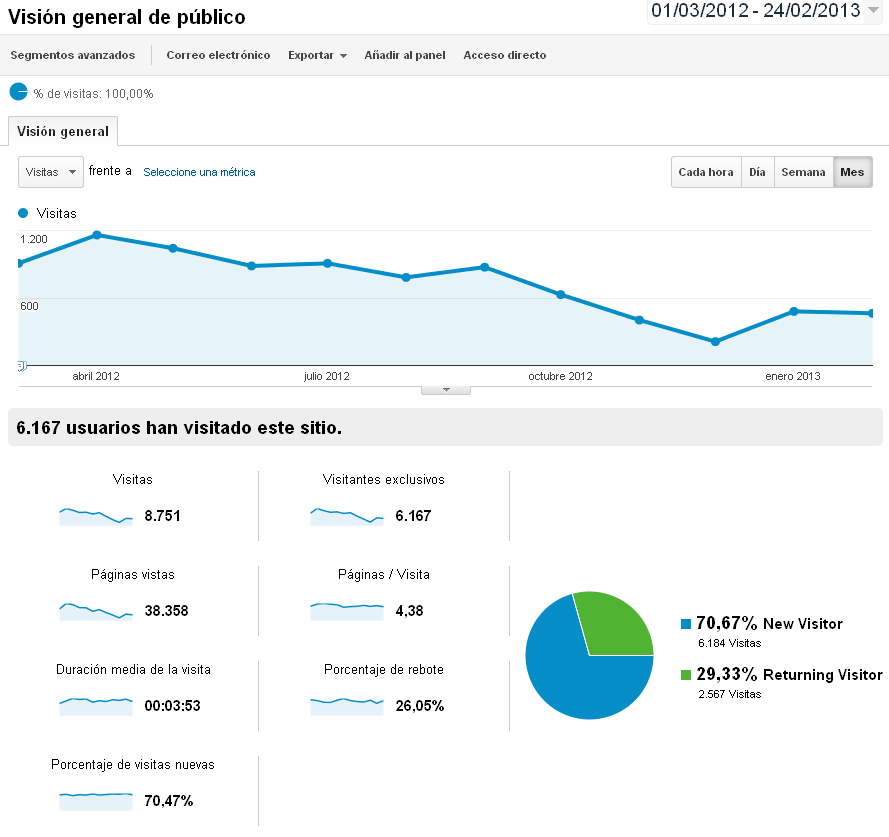Screen dimensions: 889x837
Task: Click the 2.567 Visitas text
Action: point(730,694)
